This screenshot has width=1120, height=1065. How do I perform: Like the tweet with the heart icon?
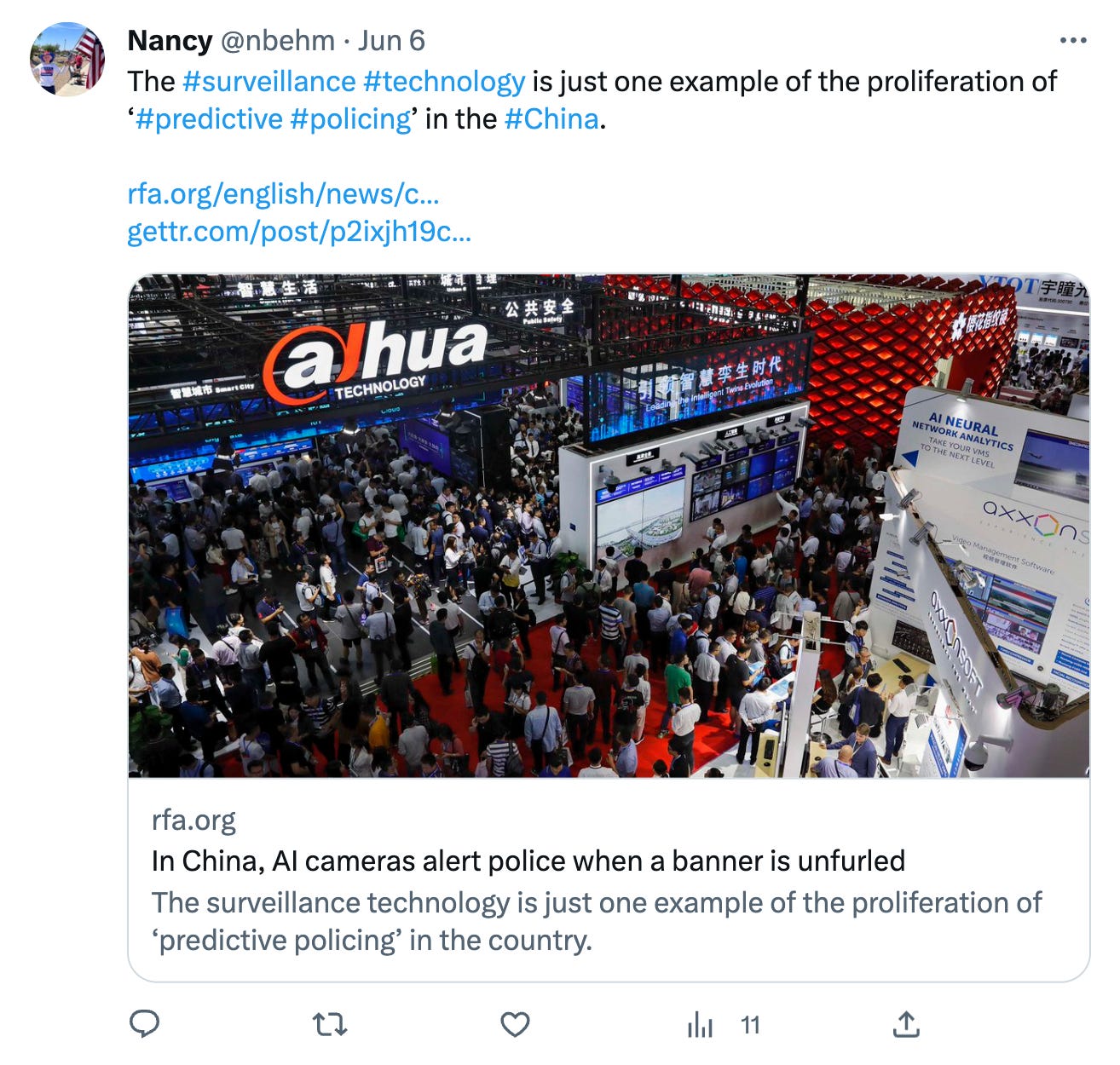click(x=515, y=1024)
